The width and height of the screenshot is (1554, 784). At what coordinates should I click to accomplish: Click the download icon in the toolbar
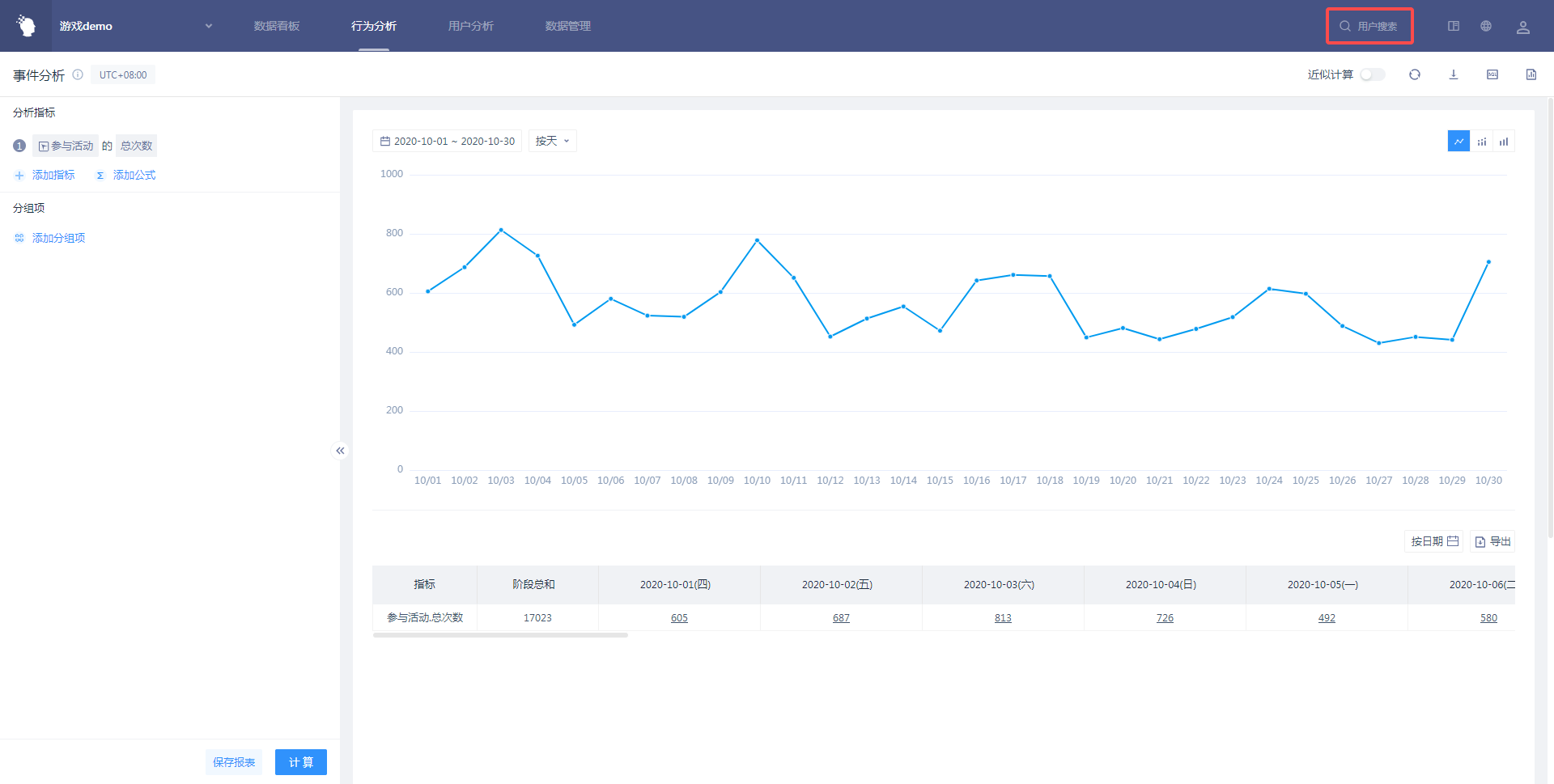[1453, 74]
